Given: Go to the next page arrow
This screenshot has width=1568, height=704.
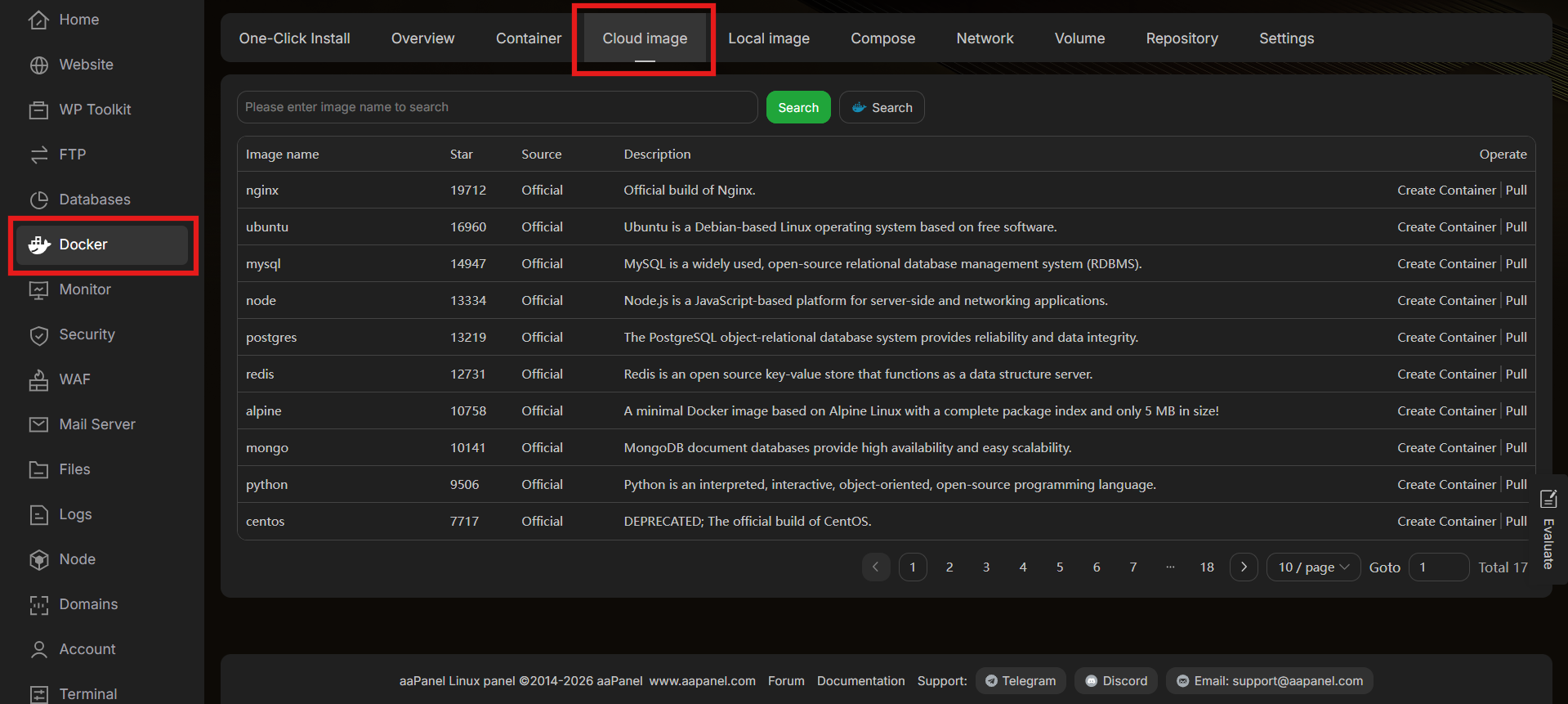Looking at the screenshot, I should (1244, 567).
